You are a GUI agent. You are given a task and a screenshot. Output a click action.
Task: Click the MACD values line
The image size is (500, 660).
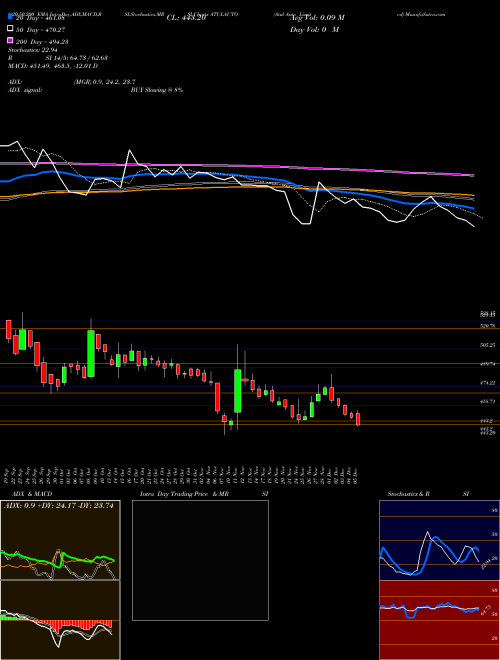(x=53, y=66)
